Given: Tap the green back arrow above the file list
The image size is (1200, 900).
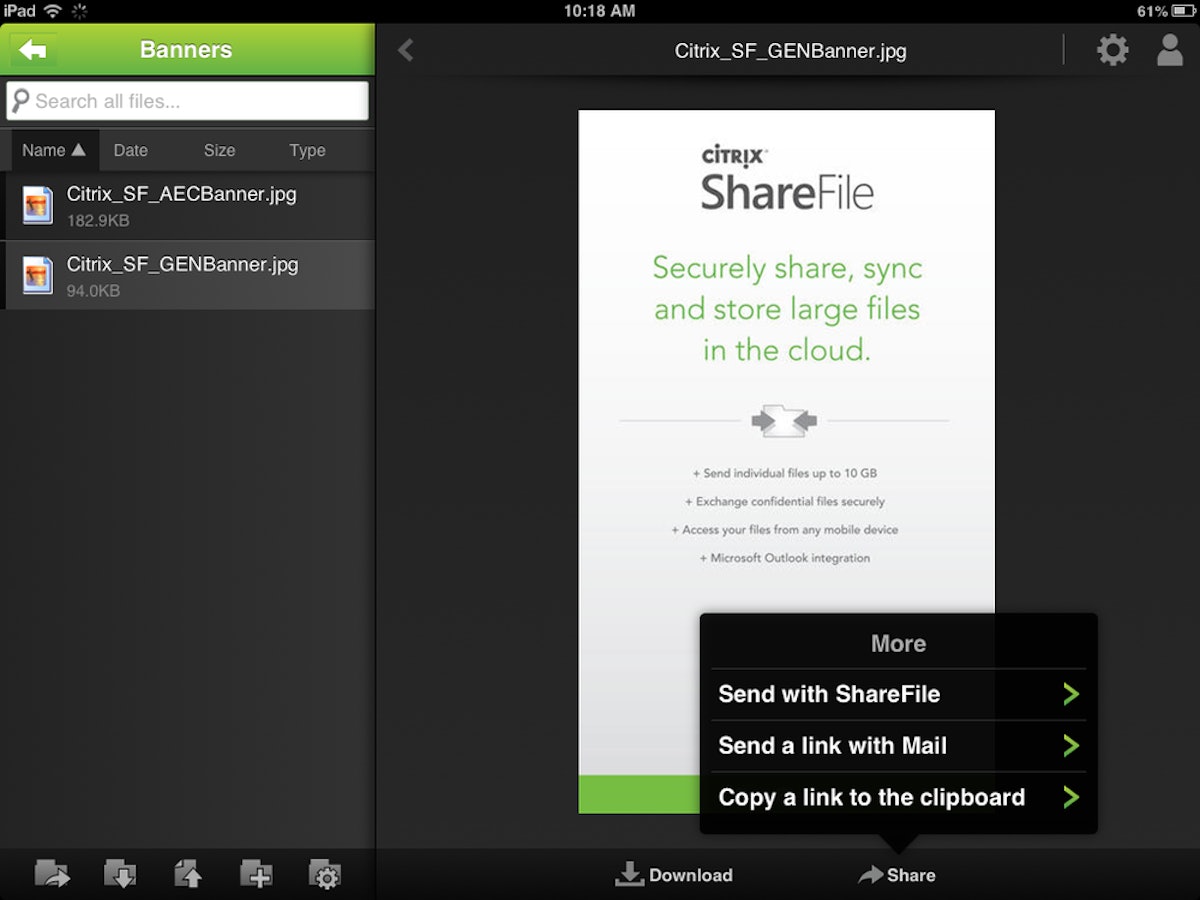Looking at the screenshot, I should [x=32, y=49].
